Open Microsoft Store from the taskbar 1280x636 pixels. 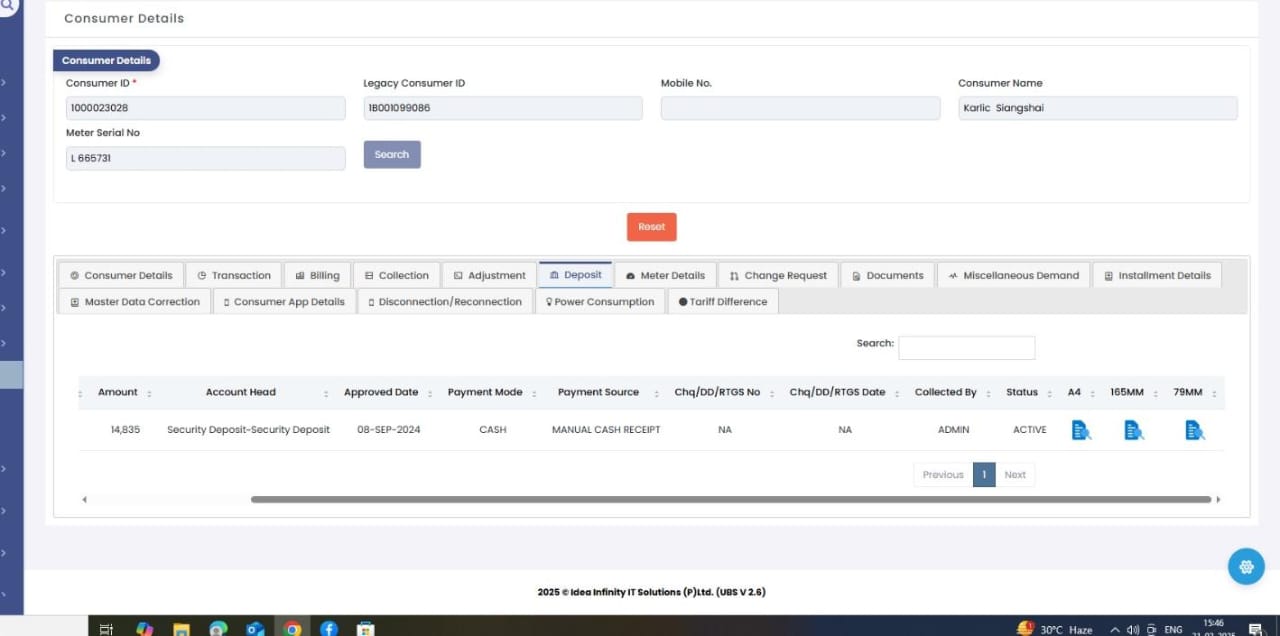366,629
